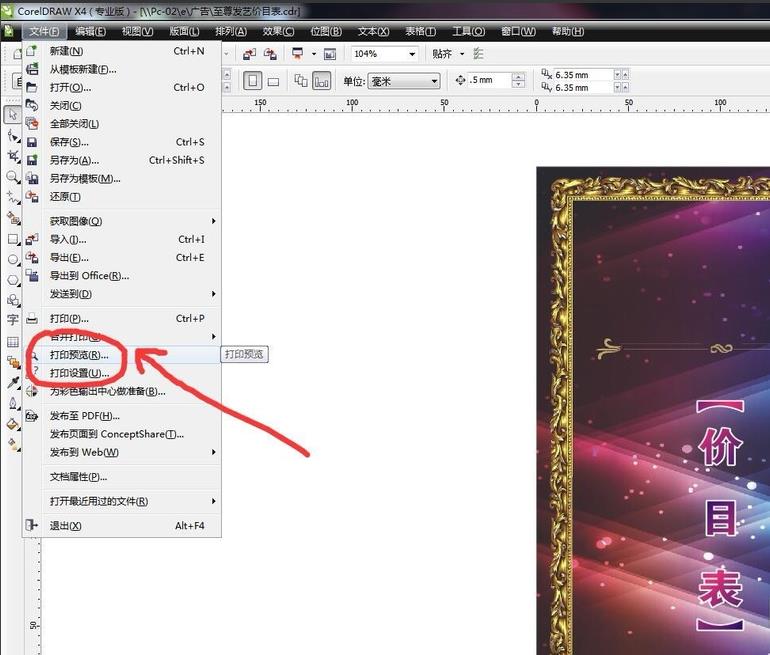Open the 帮助(H) menu

[568, 31]
